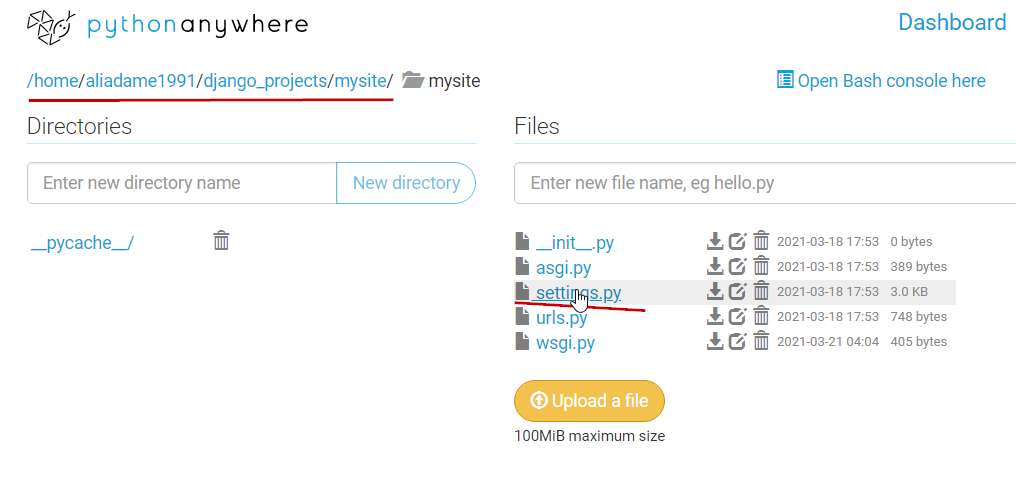Click the Directories heading

[80, 126]
